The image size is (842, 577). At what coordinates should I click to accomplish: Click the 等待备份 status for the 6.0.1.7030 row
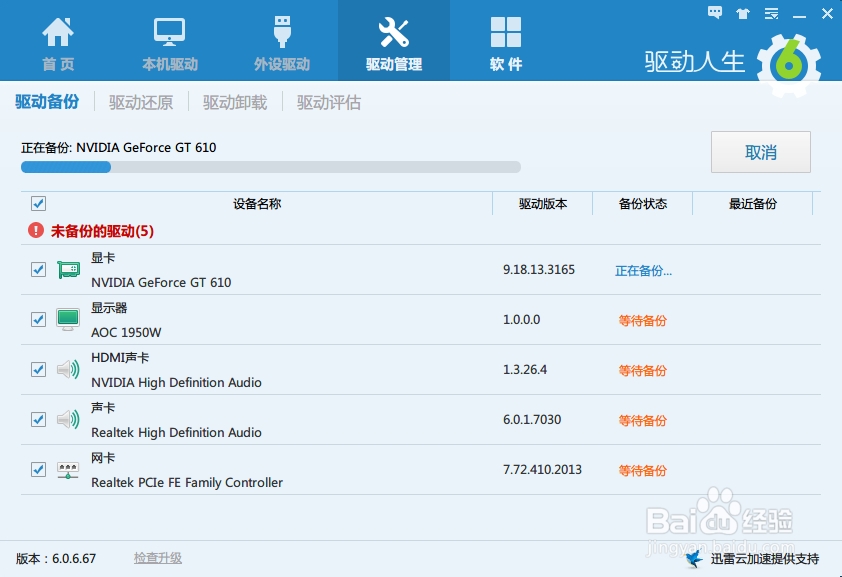(643, 420)
